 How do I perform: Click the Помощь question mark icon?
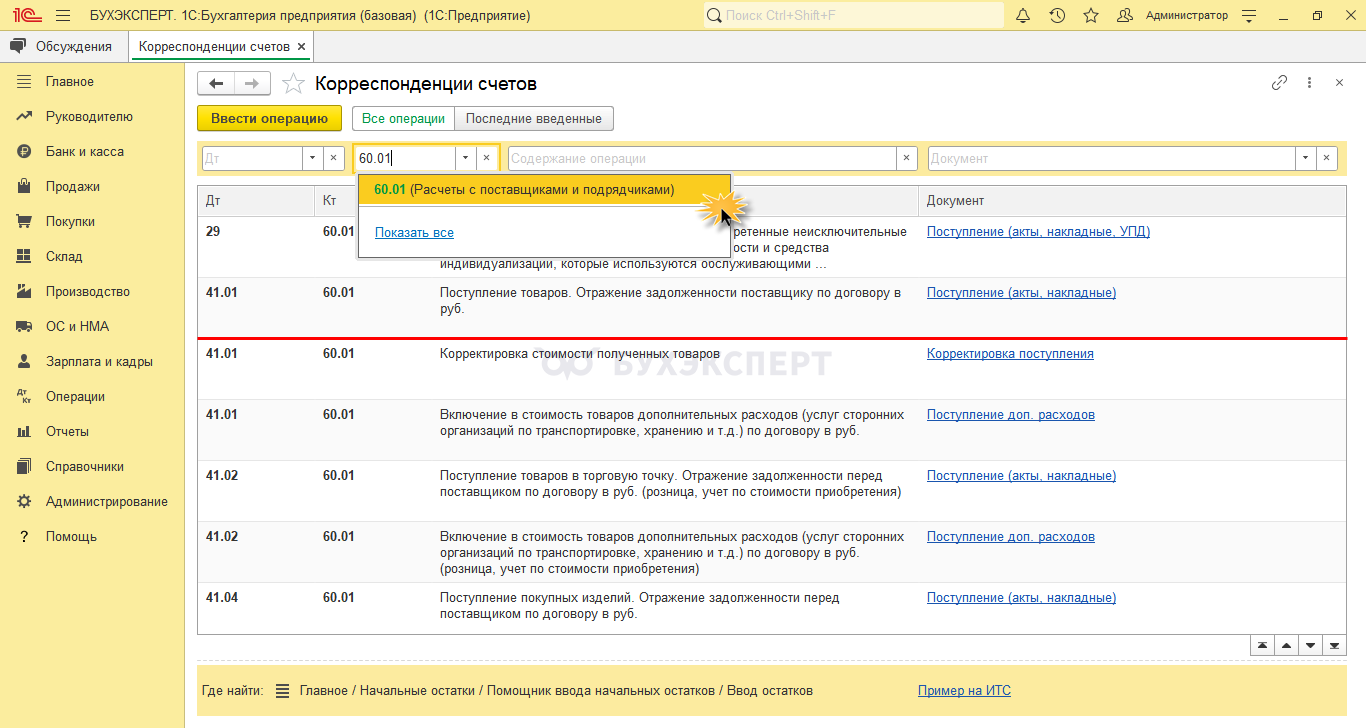point(24,537)
